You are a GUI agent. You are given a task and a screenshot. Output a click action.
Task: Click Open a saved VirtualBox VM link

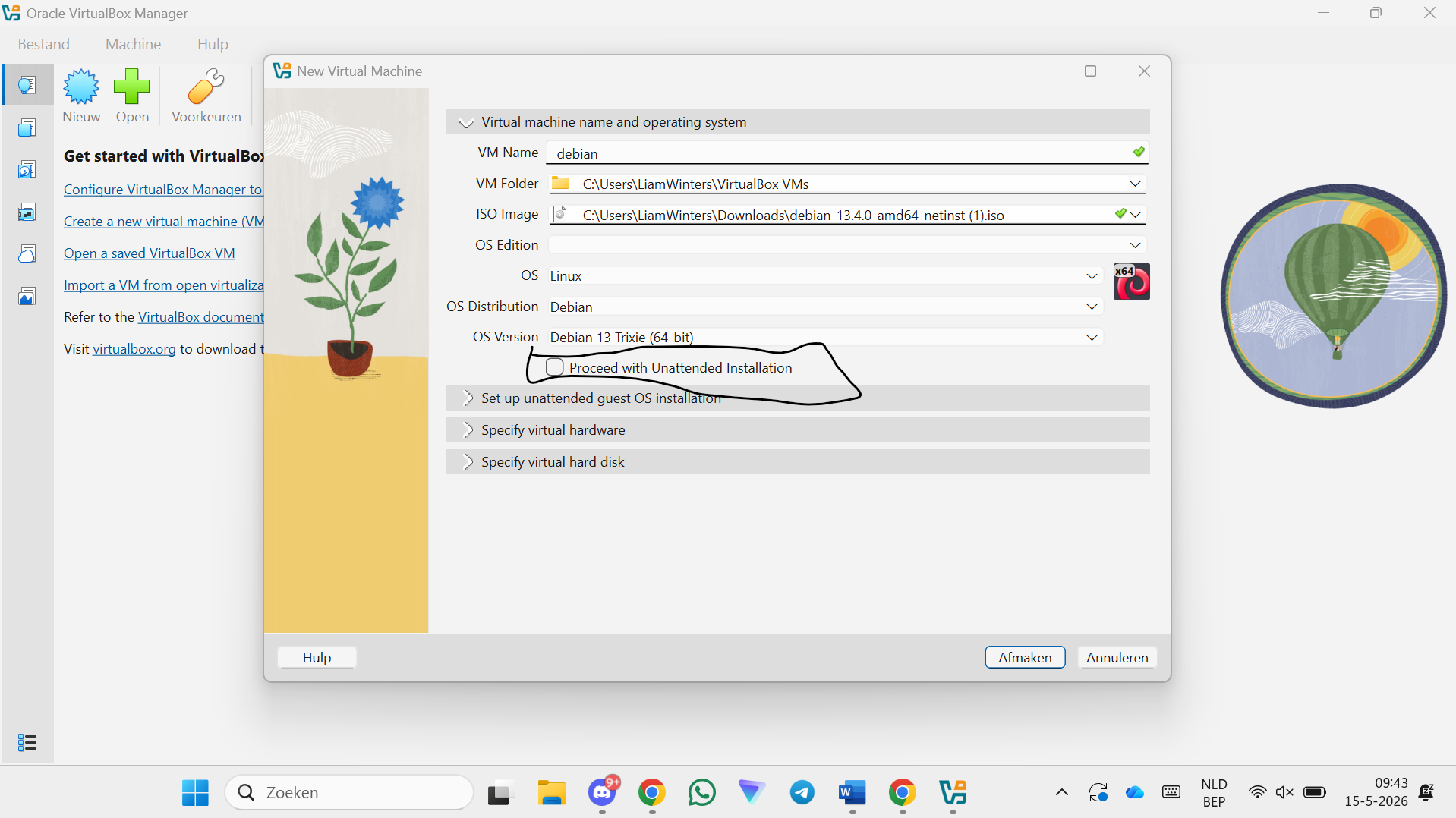point(149,253)
